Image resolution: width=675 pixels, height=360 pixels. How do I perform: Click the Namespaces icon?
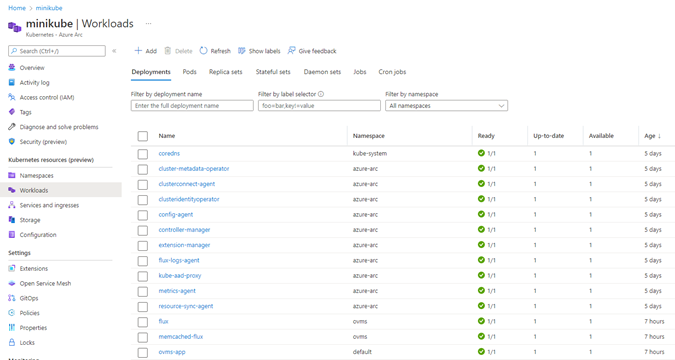(12, 175)
